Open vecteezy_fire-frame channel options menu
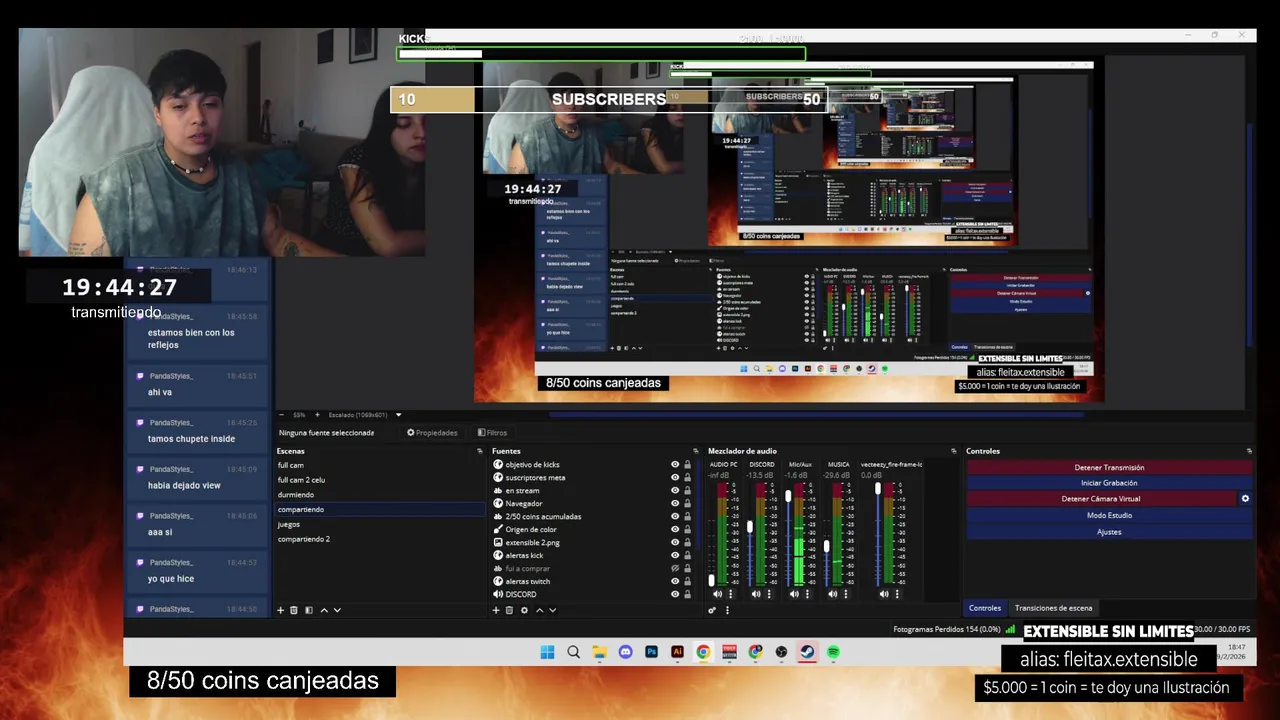This screenshot has width=1280, height=720. tap(897, 594)
